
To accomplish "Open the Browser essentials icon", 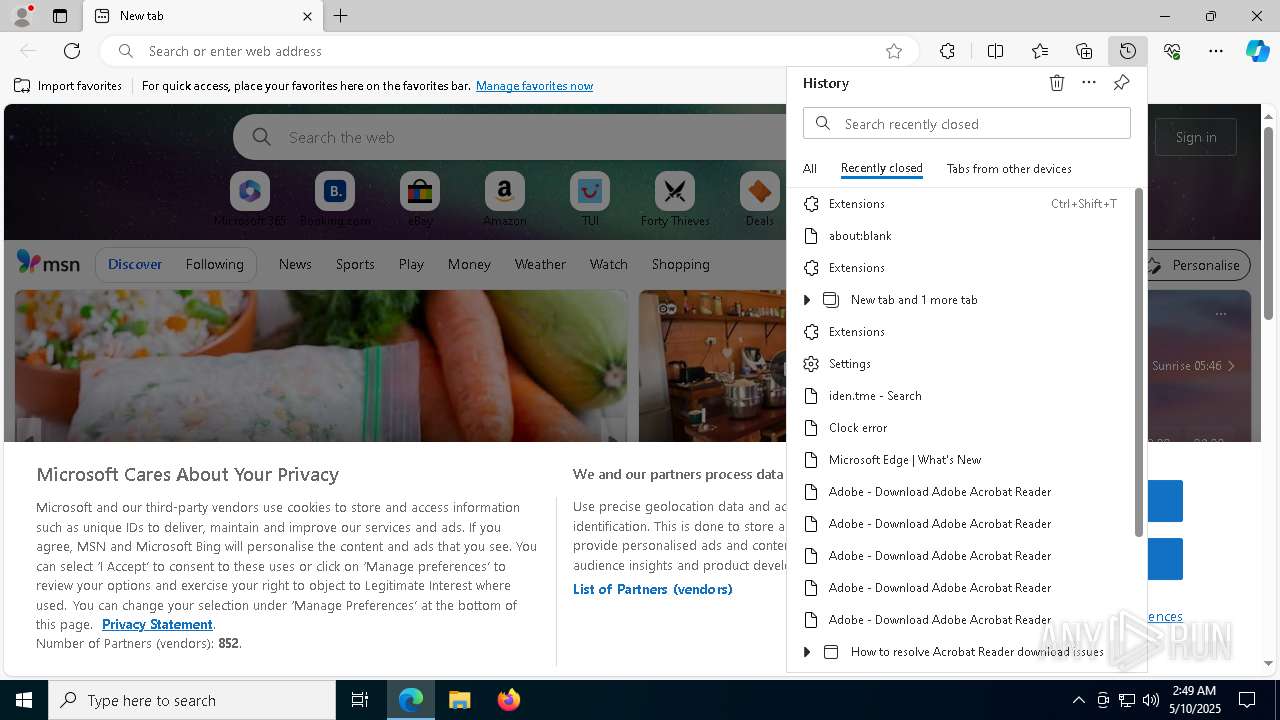I will pos(1172,51).
